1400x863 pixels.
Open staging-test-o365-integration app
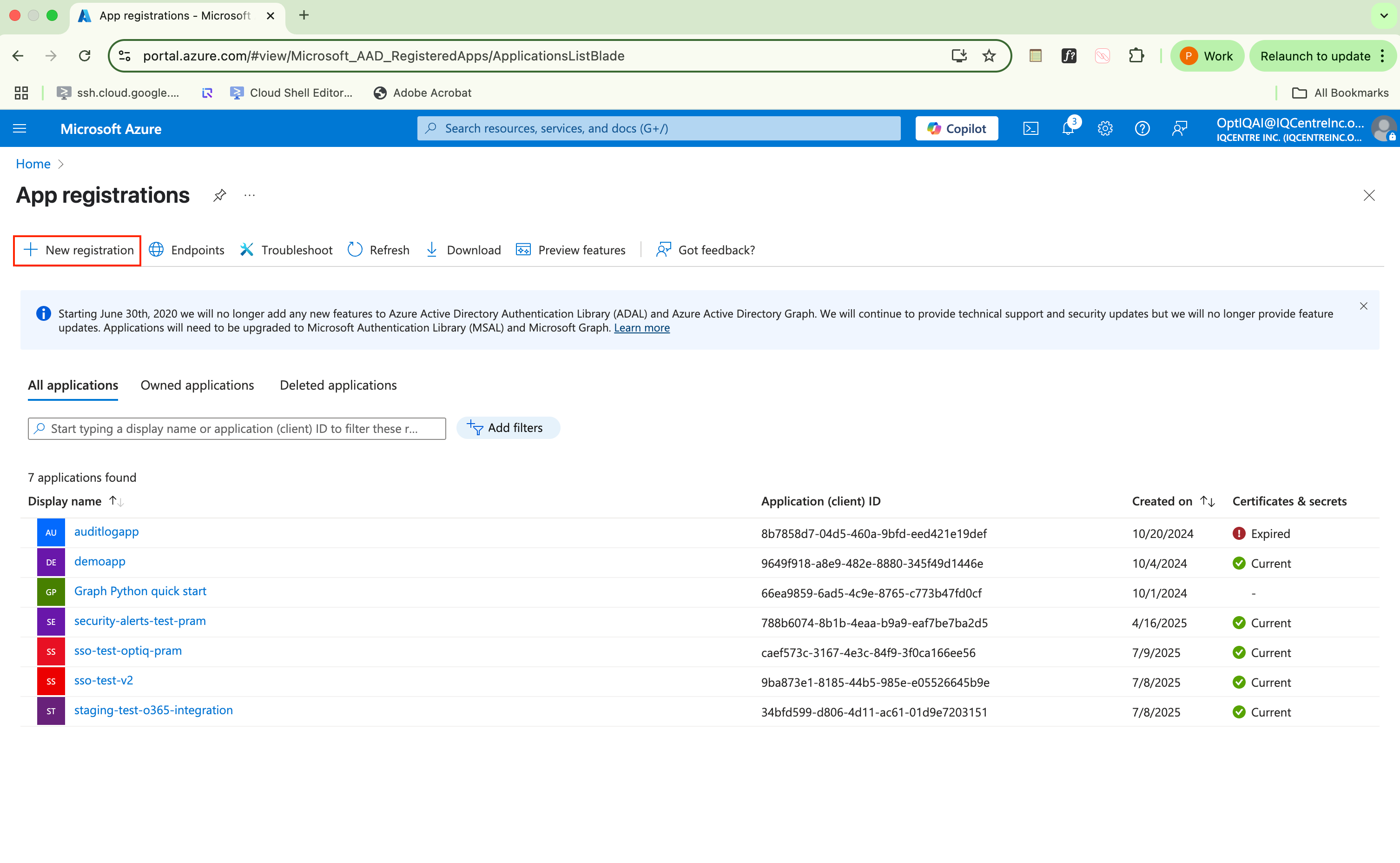tap(153, 710)
